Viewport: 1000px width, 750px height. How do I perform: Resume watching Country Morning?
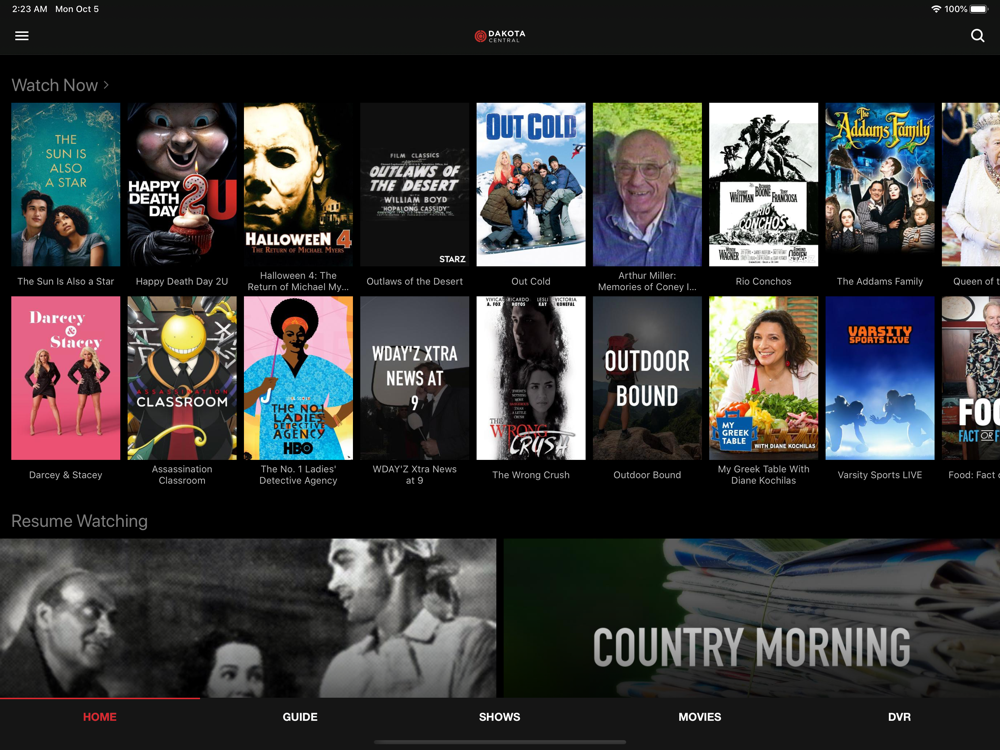click(752, 618)
